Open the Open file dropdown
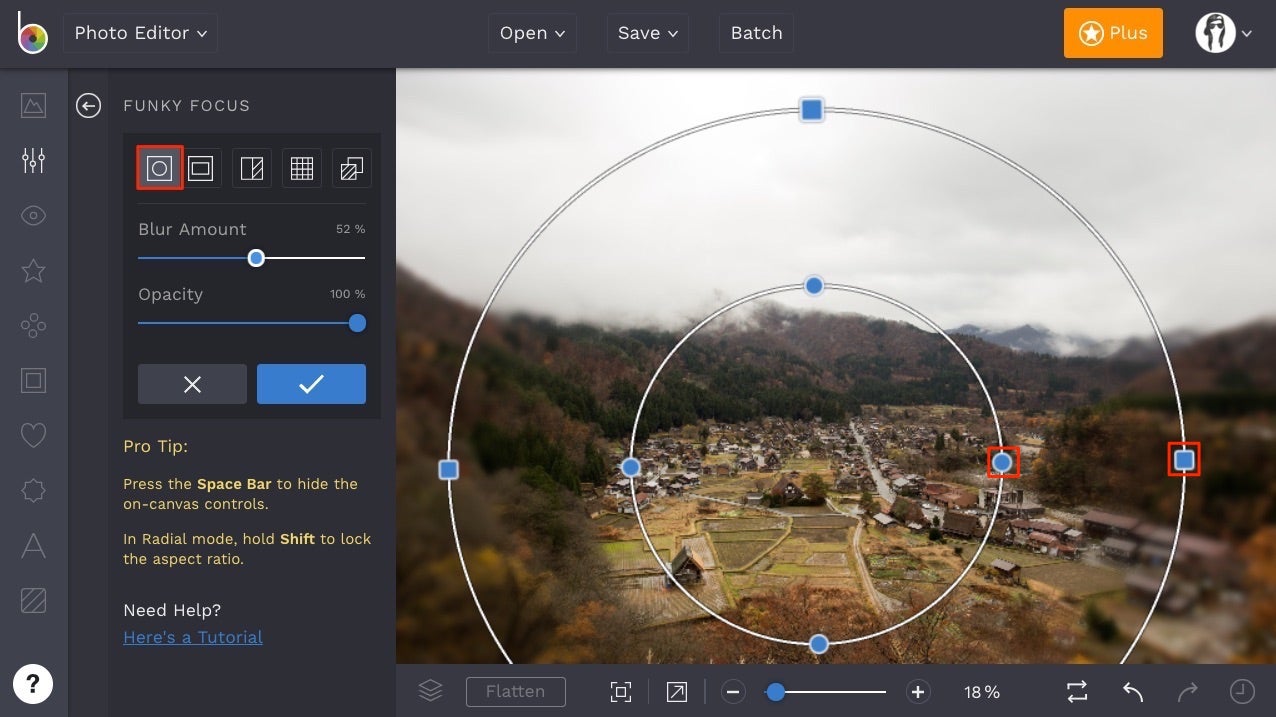The image size is (1276, 717). tap(532, 32)
